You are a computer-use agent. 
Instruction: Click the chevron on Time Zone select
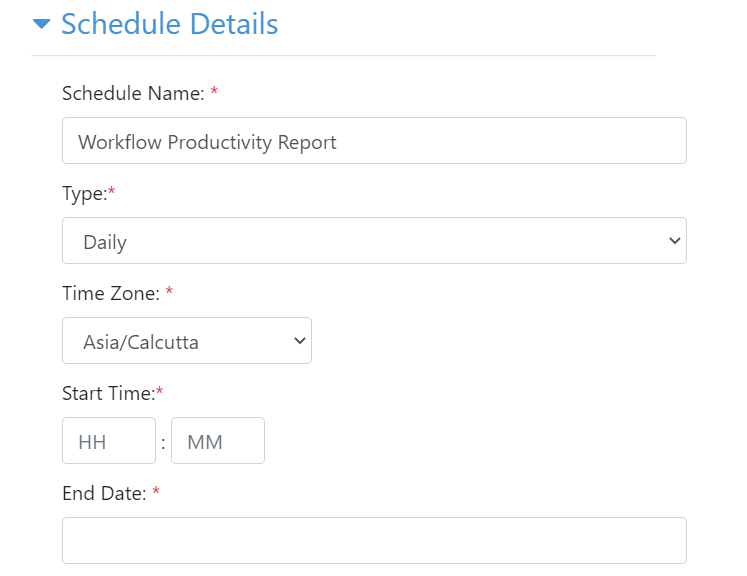click(300, 341)
